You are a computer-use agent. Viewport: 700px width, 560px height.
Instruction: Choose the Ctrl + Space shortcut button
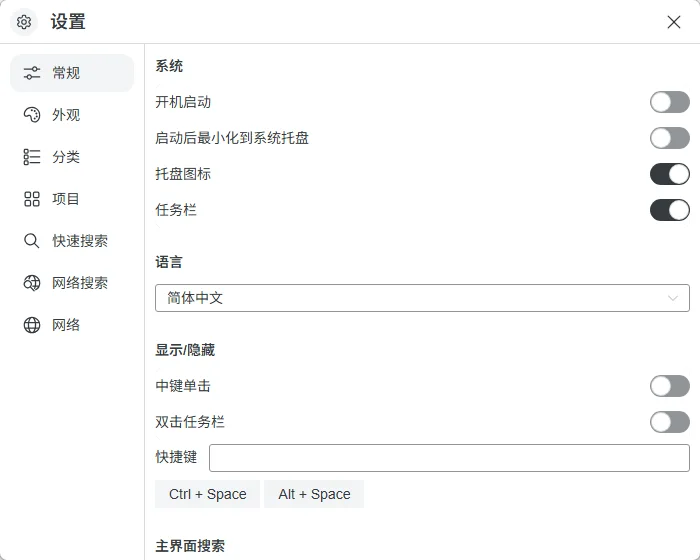point(208,494)
